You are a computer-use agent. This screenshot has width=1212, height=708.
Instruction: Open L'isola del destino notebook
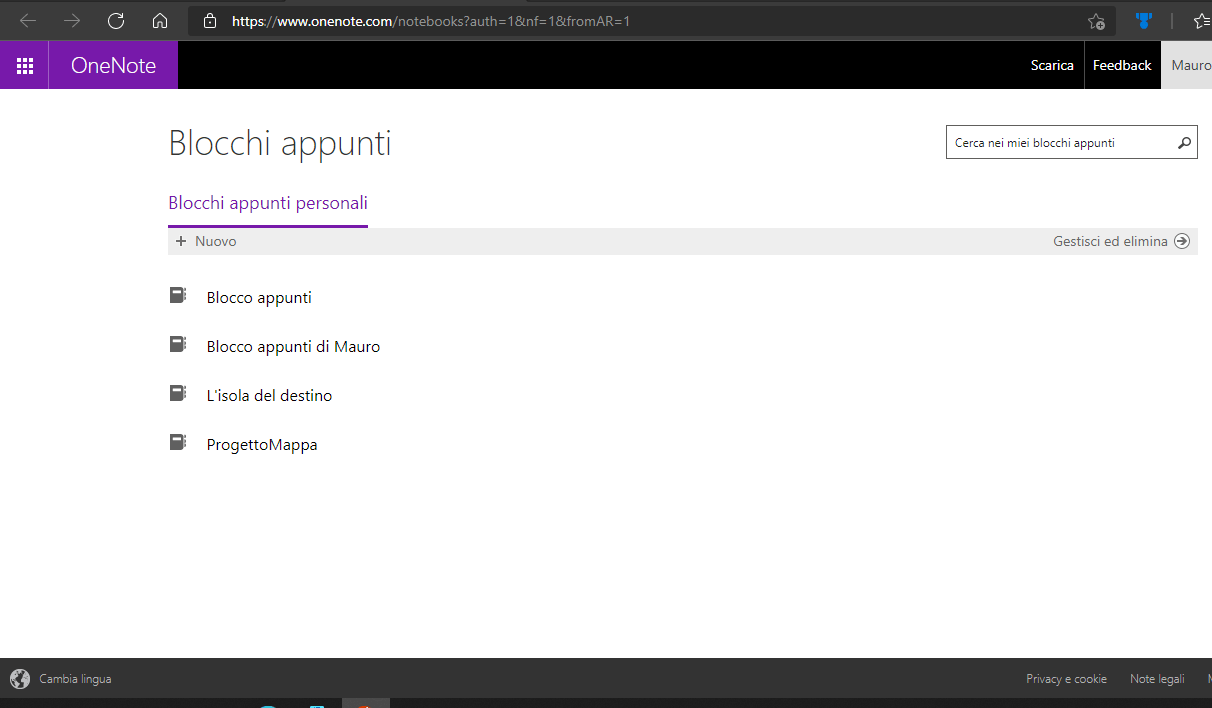coord(269,395)
